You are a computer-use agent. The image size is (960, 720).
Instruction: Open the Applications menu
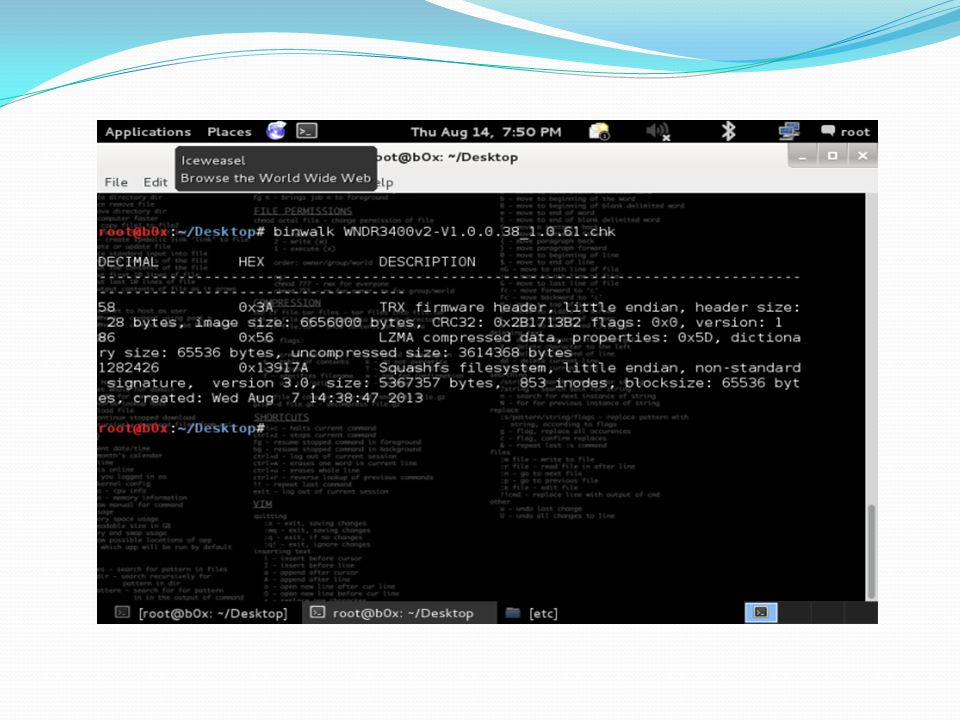[x=148, y=132]
